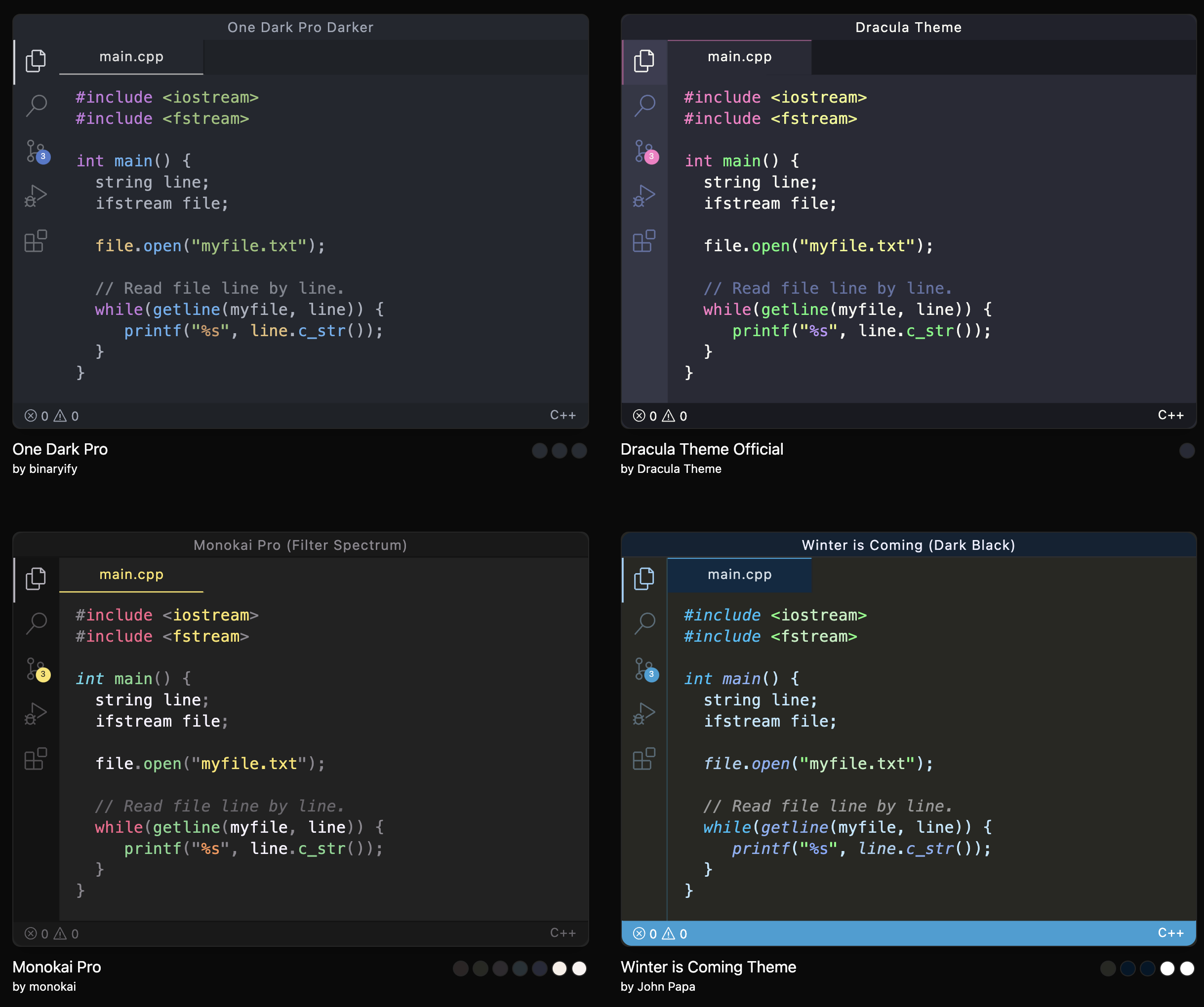
Task: Click warnings icon in Dracula Theme status bar
Action: coord(669,416)
